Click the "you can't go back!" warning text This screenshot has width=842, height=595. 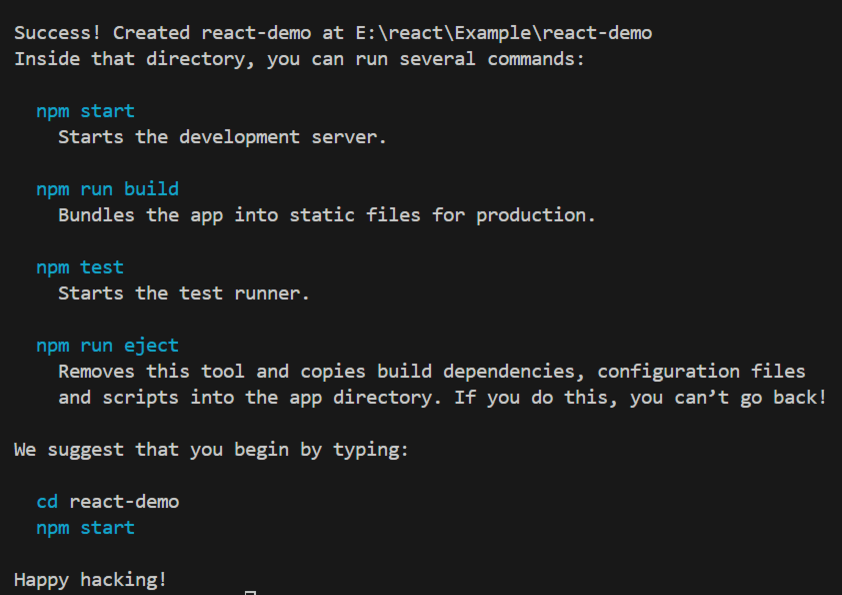coord(728,397)
